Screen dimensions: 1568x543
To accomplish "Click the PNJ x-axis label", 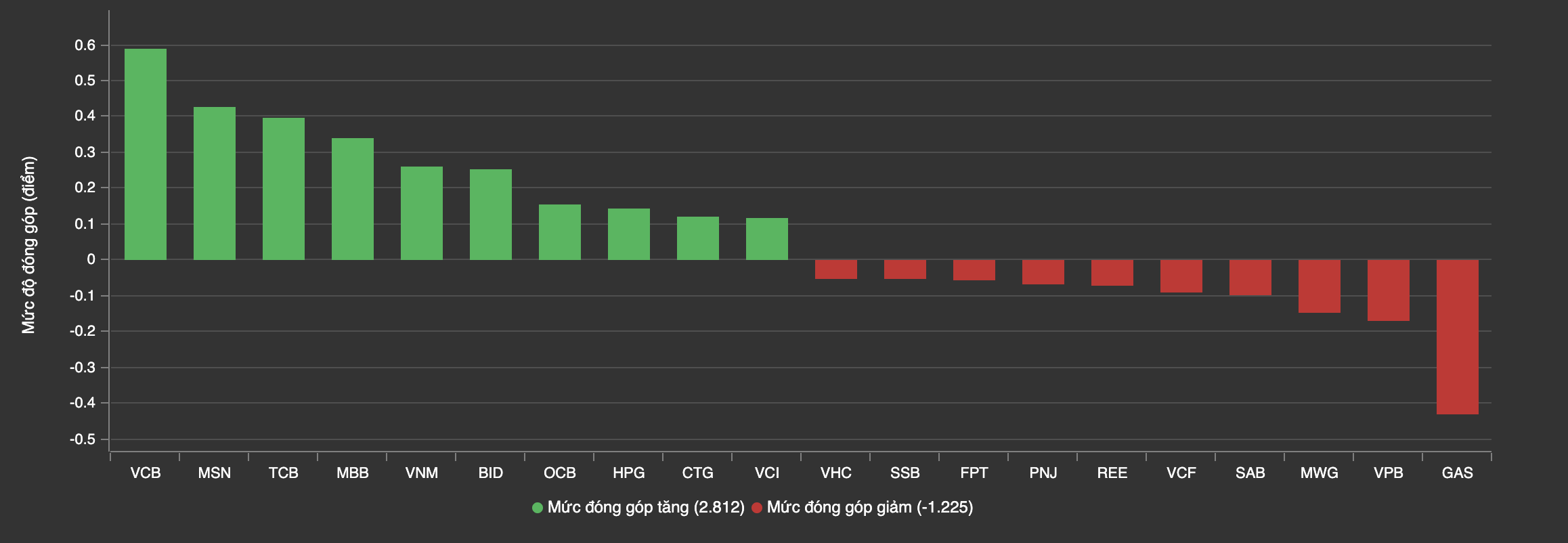I will (x=1043, y=473).
